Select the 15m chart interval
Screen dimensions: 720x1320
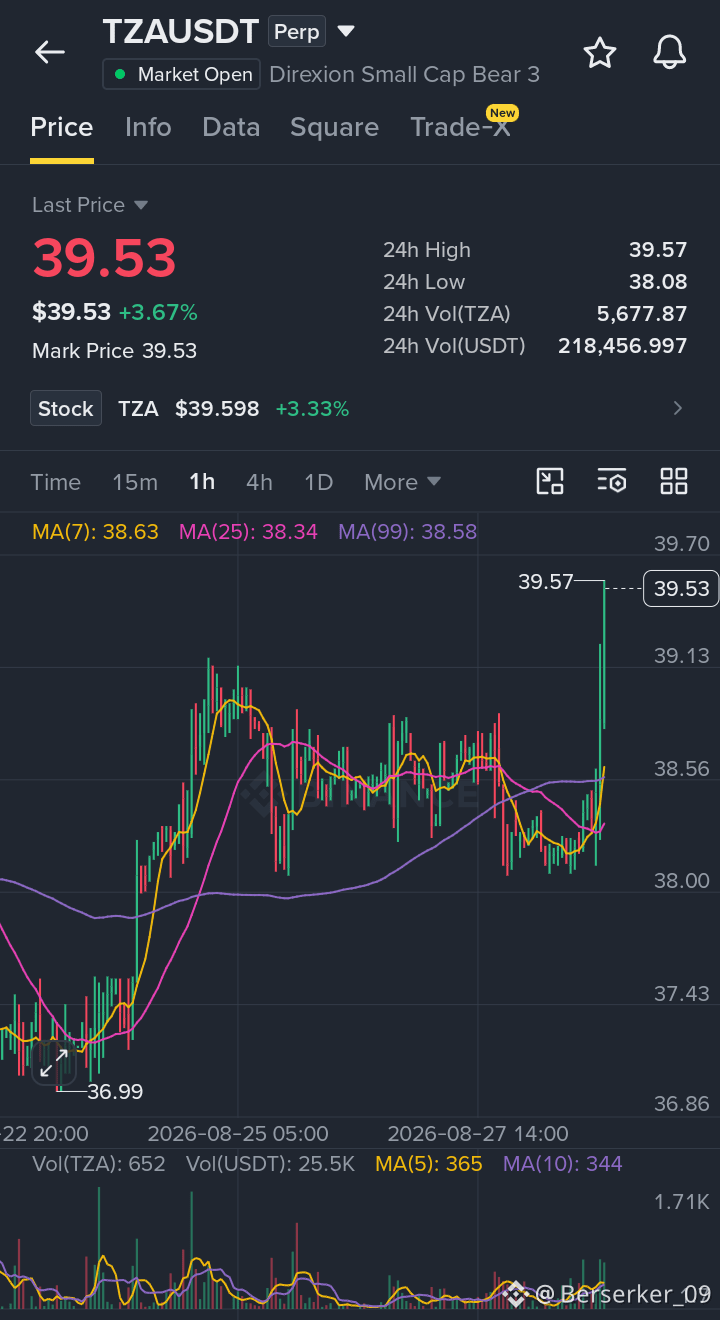point(135,482)
